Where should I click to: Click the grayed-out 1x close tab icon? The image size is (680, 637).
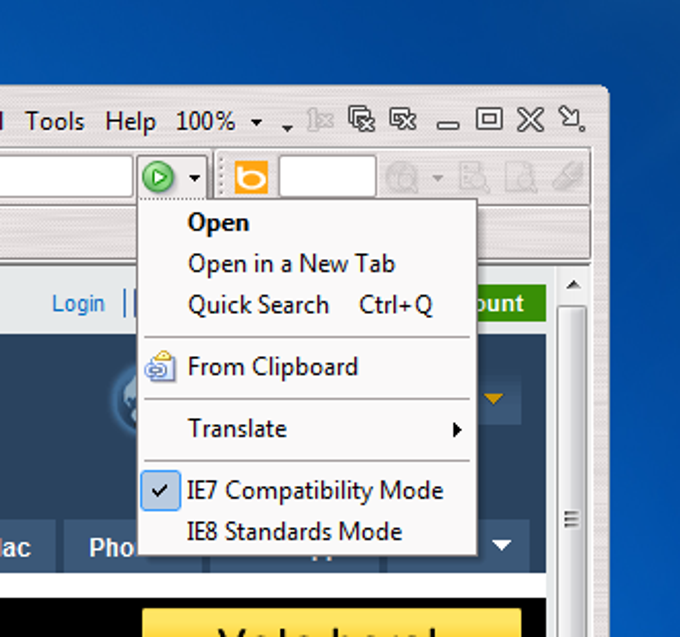tap(320, 120)
